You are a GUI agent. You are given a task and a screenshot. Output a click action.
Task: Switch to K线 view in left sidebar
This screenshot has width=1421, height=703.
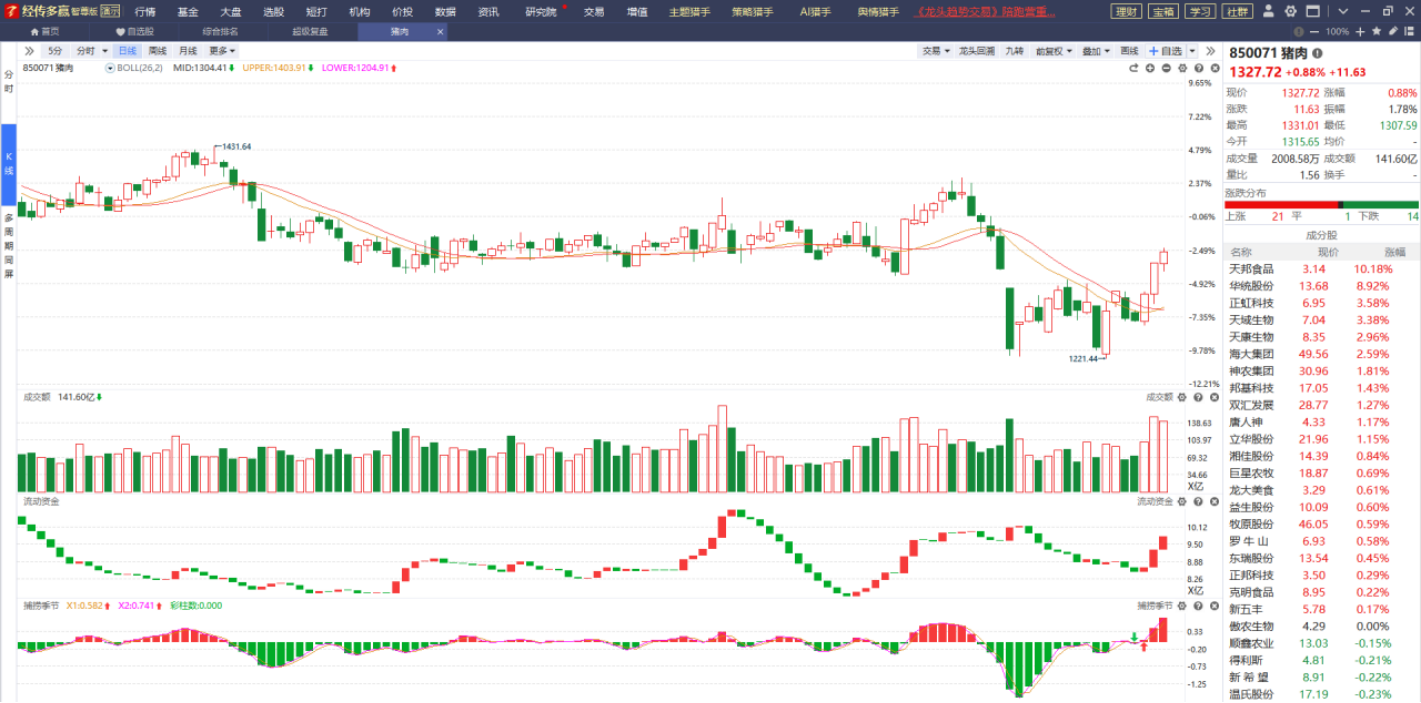point(8,164)
